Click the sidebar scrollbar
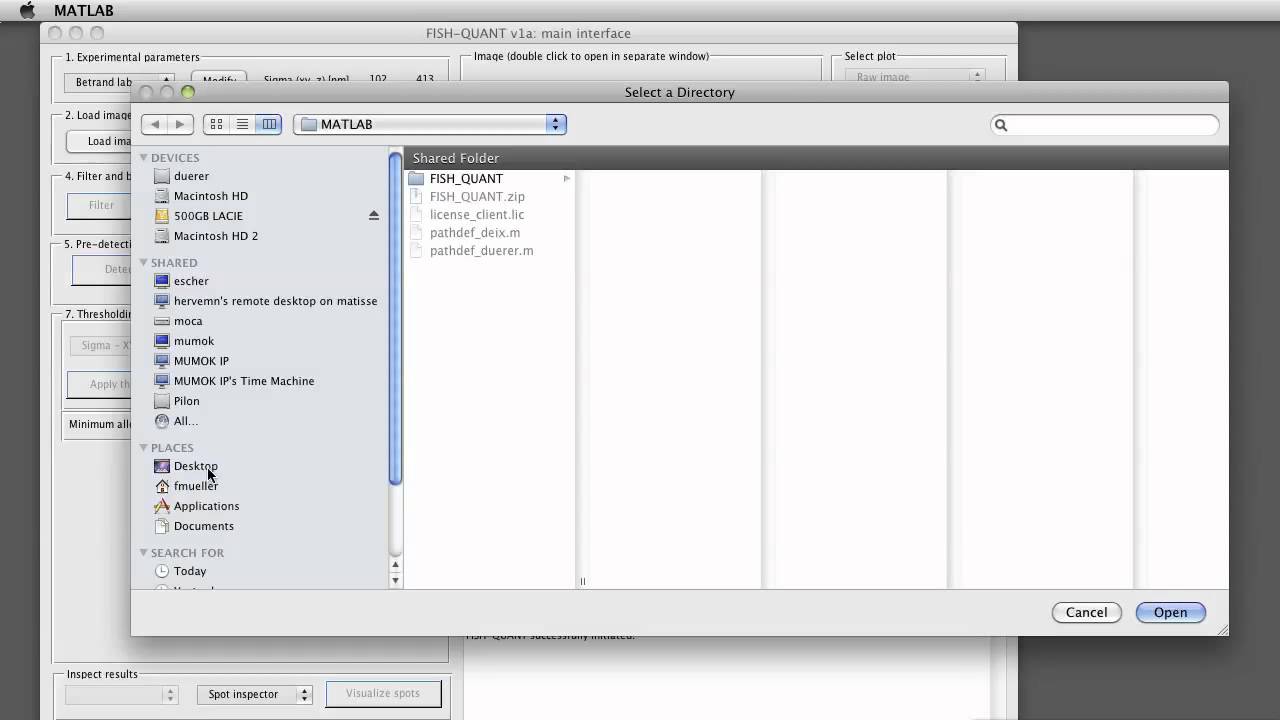 pos(395,318)
